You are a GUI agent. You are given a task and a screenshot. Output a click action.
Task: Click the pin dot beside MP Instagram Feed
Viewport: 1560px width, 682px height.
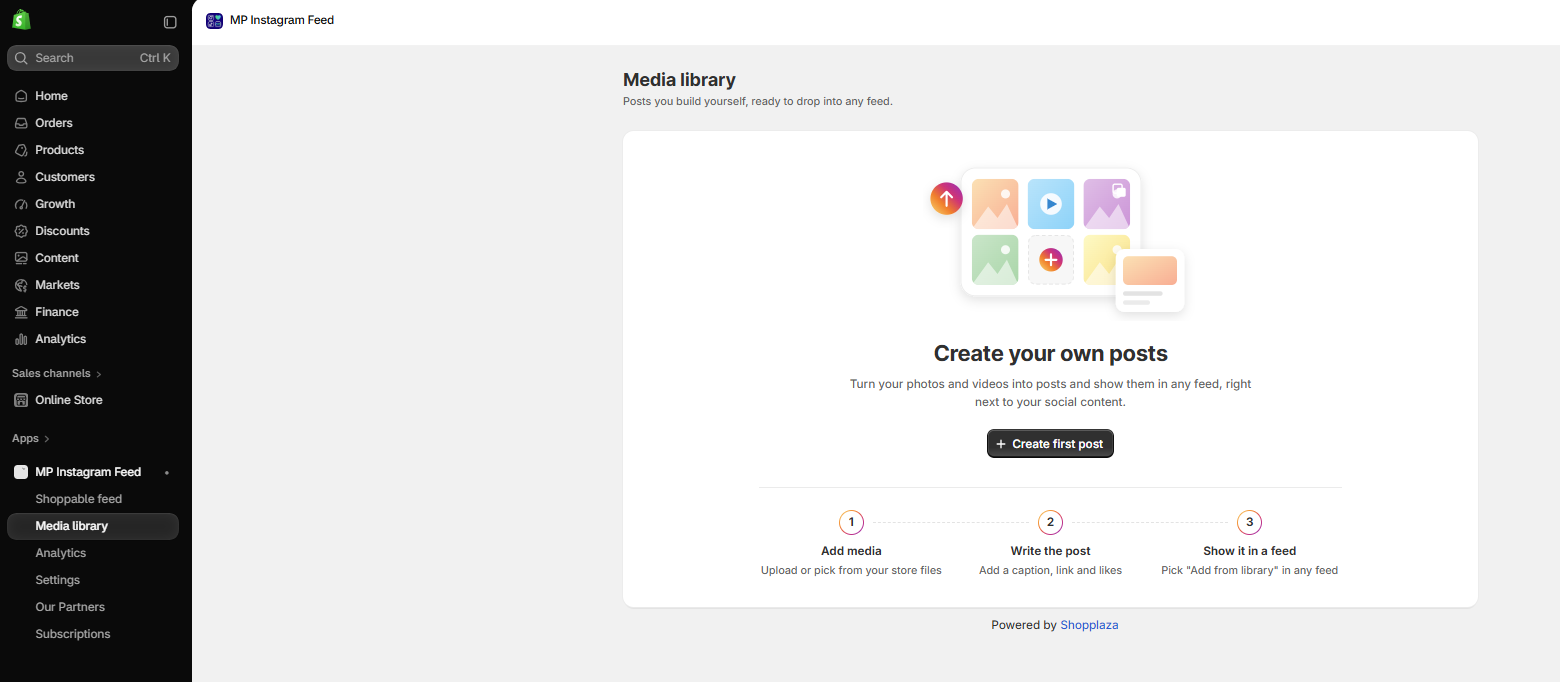click(x=167, y=472)
